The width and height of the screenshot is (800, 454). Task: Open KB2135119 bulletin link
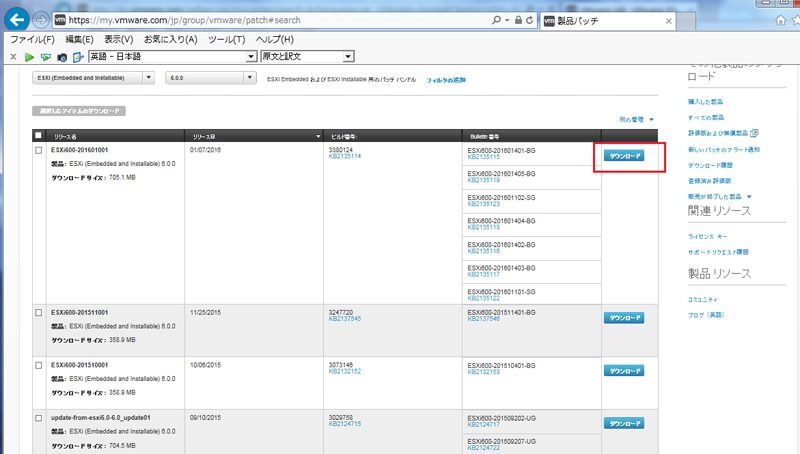[484, 180]
